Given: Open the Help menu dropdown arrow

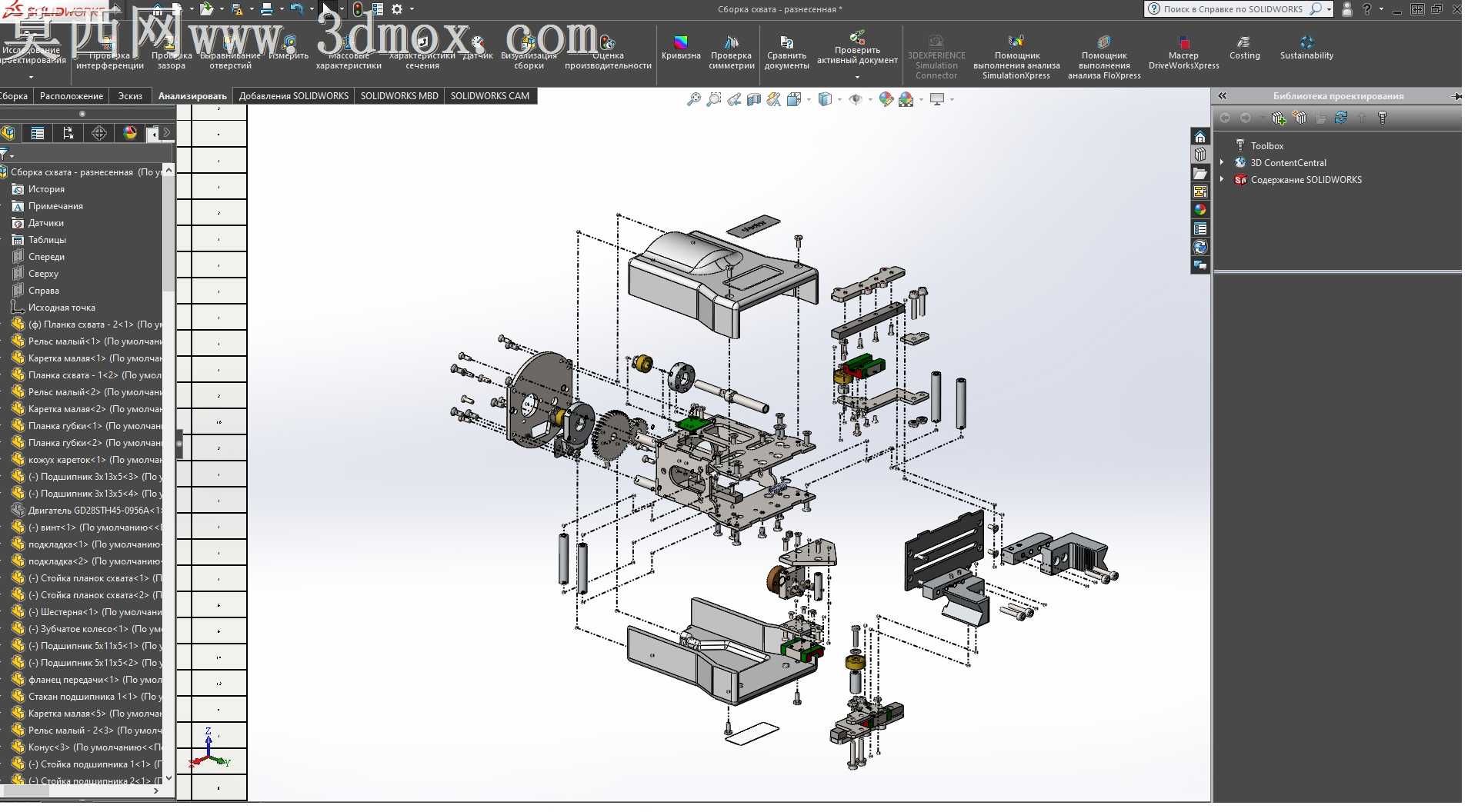Looking at the screenshot, I should (x=1382, y=9).
